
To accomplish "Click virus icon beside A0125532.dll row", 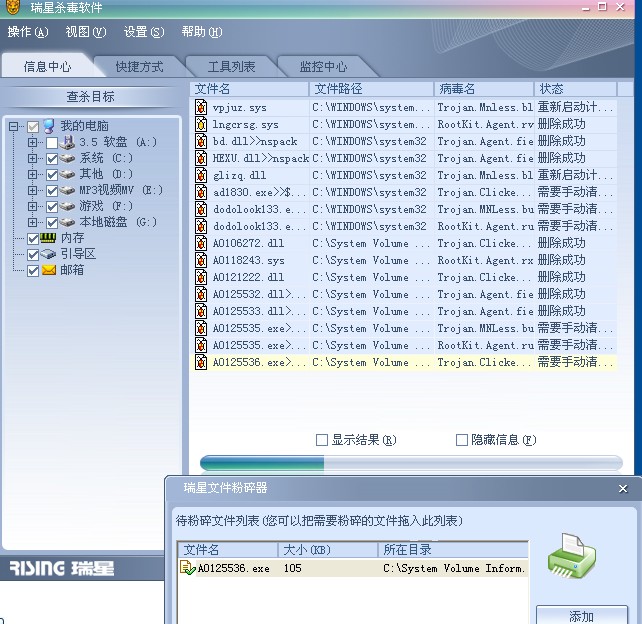I will click(x=201, y=294).
